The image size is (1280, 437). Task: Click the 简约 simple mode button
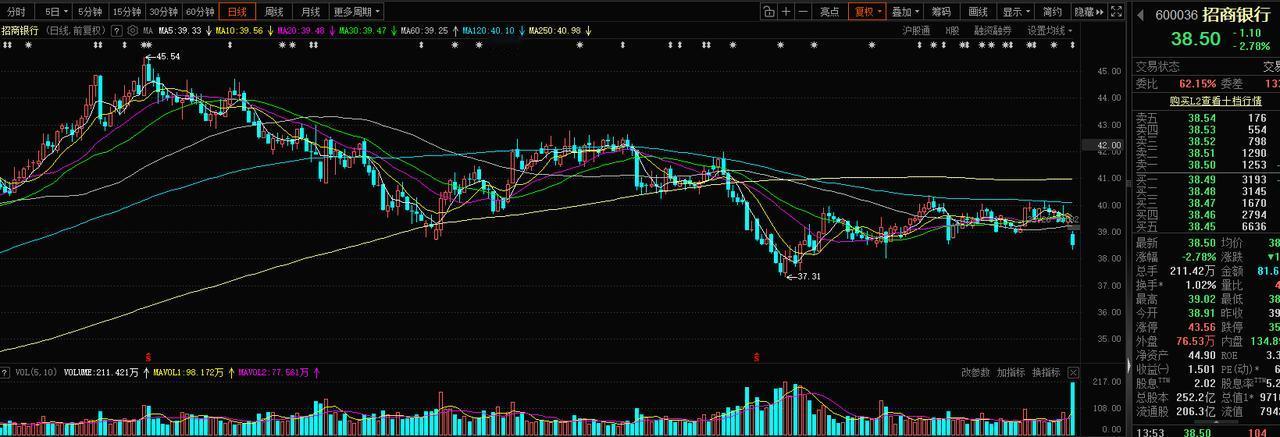click(1052, 12)
